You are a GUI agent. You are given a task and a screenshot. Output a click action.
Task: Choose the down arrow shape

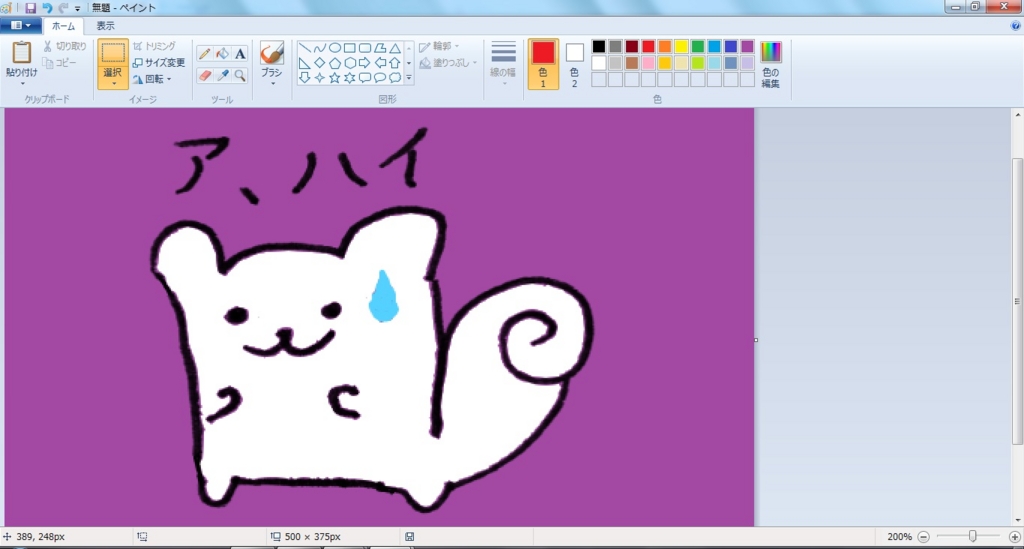coord(304,78)
